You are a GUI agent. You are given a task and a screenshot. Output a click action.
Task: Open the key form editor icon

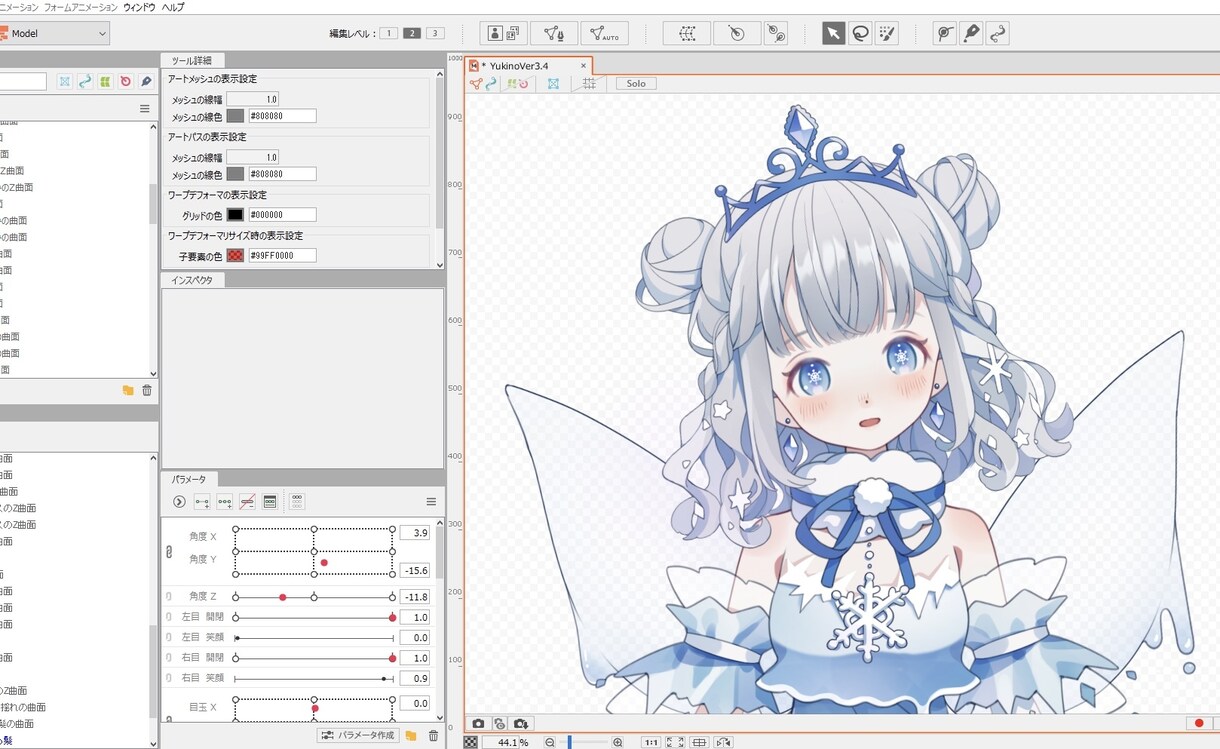270,502
